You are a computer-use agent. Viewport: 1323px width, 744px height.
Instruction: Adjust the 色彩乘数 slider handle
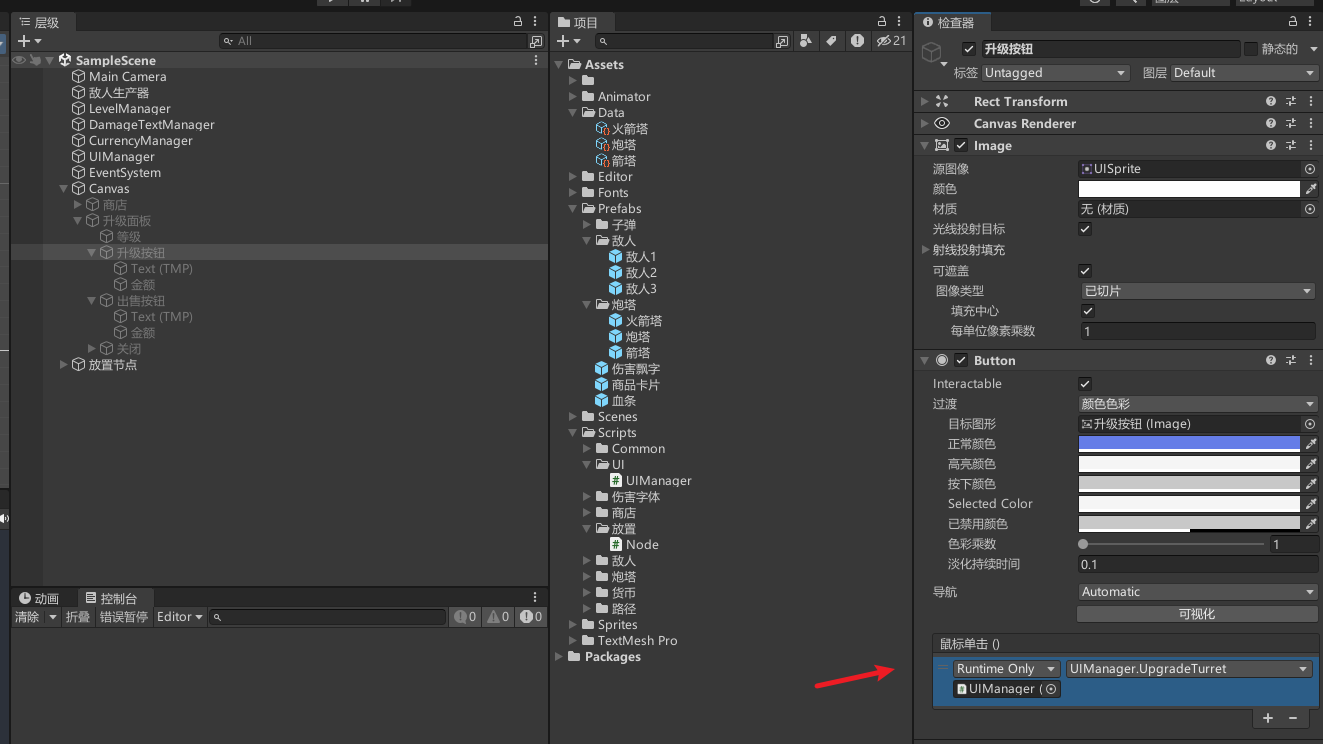(x=1083, y=544)
